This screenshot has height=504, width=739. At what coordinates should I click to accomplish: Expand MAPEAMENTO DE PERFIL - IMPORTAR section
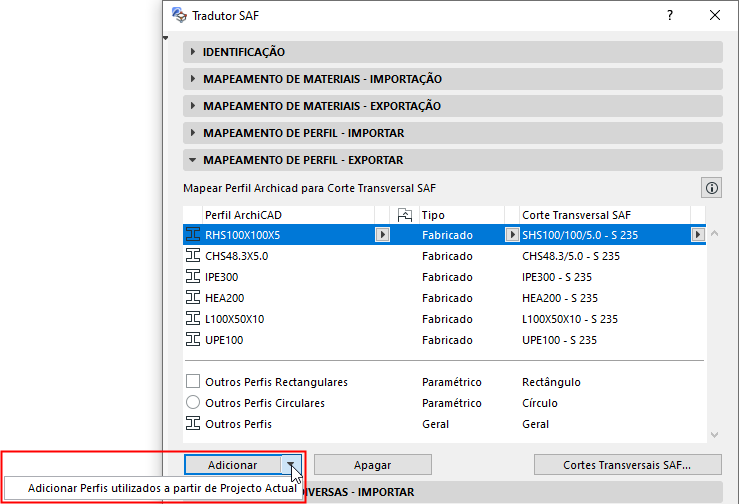[x=193, y=133]
